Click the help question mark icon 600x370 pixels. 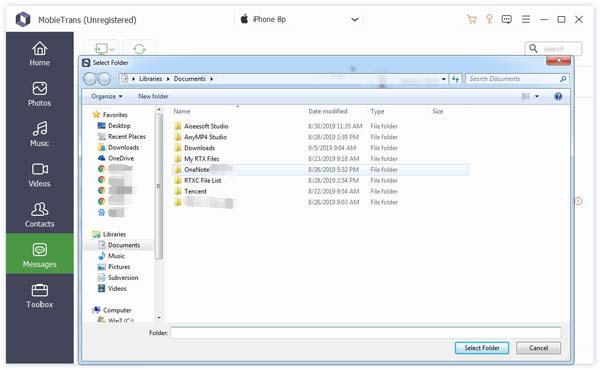pyautogui.click(x=558, y=96)
